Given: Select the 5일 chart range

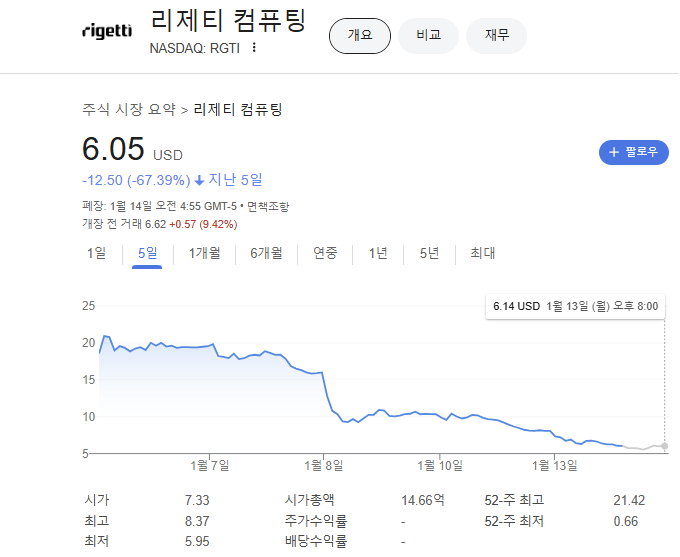Looking at the screenshot, I should pos(147,253).
